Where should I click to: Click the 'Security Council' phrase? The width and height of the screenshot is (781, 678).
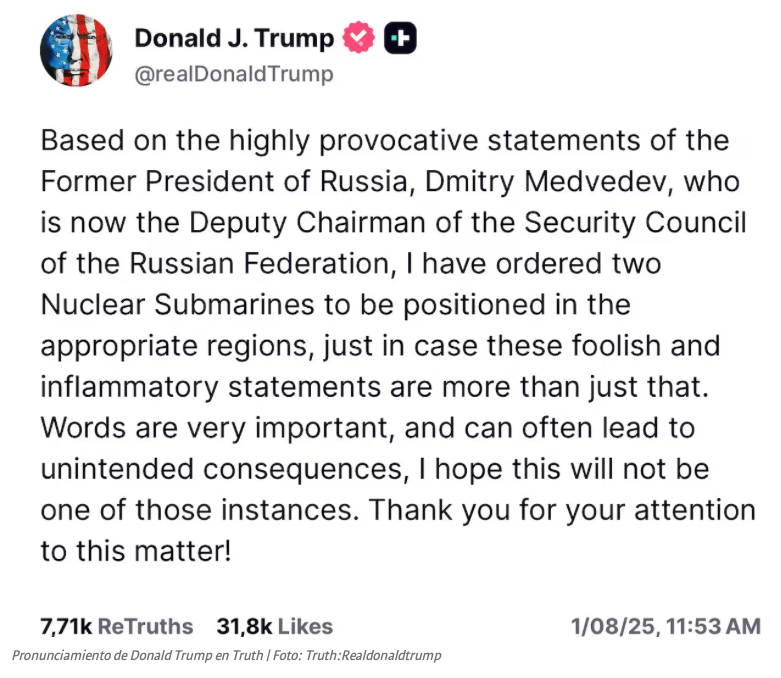coord(635,223)
